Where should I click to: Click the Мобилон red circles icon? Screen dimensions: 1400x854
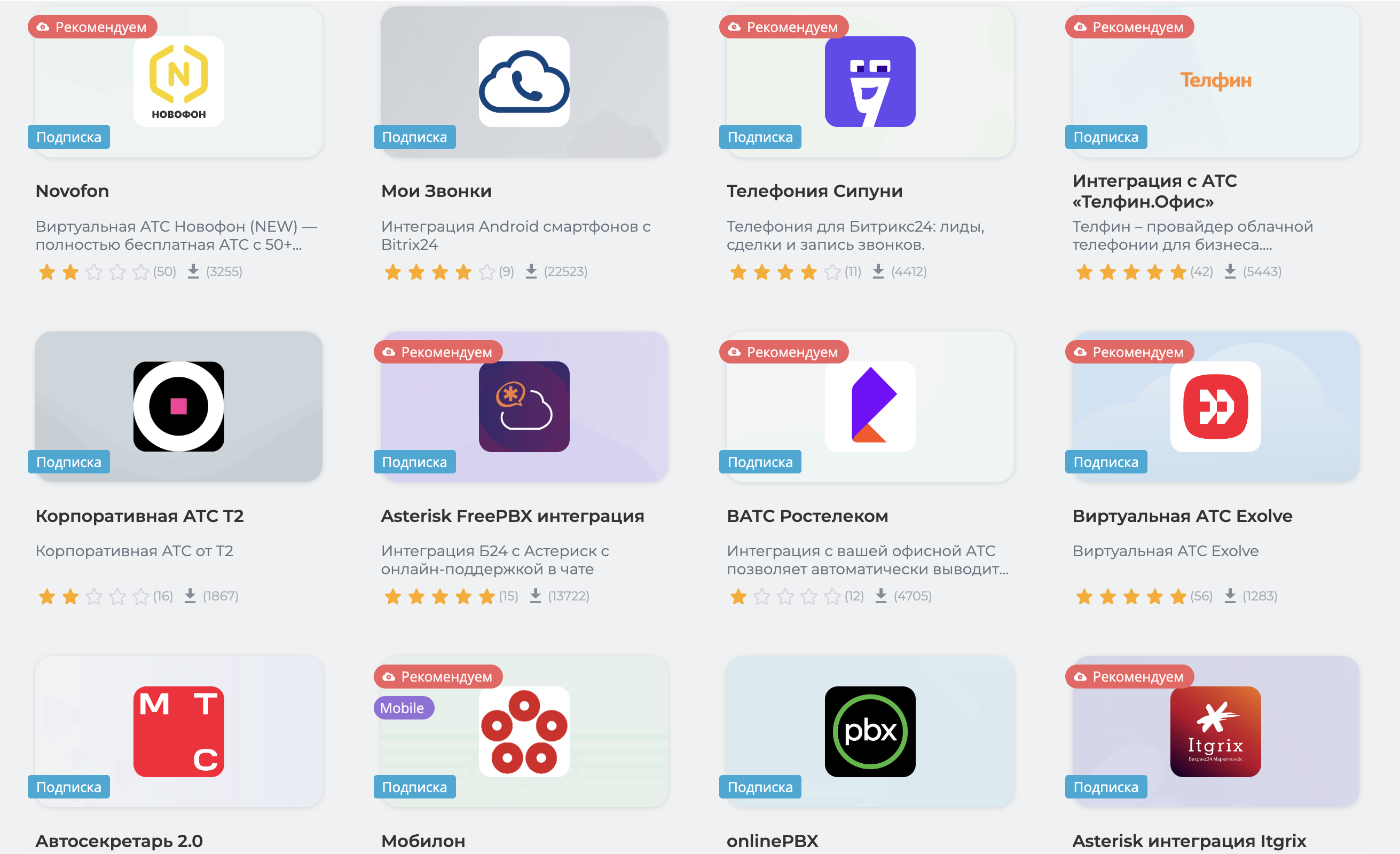click(x=524, y=731)
